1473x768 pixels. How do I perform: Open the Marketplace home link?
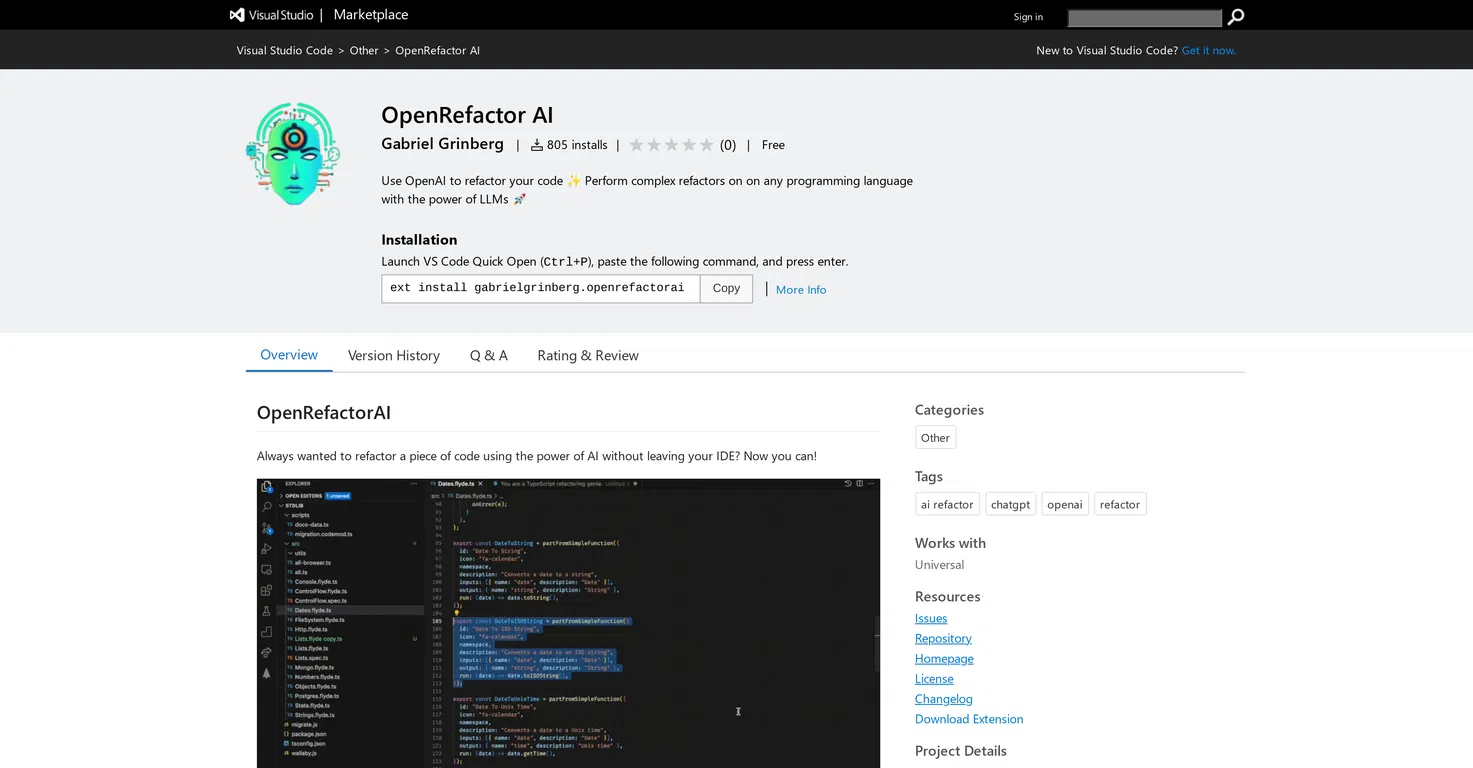(x=370, y=15)
